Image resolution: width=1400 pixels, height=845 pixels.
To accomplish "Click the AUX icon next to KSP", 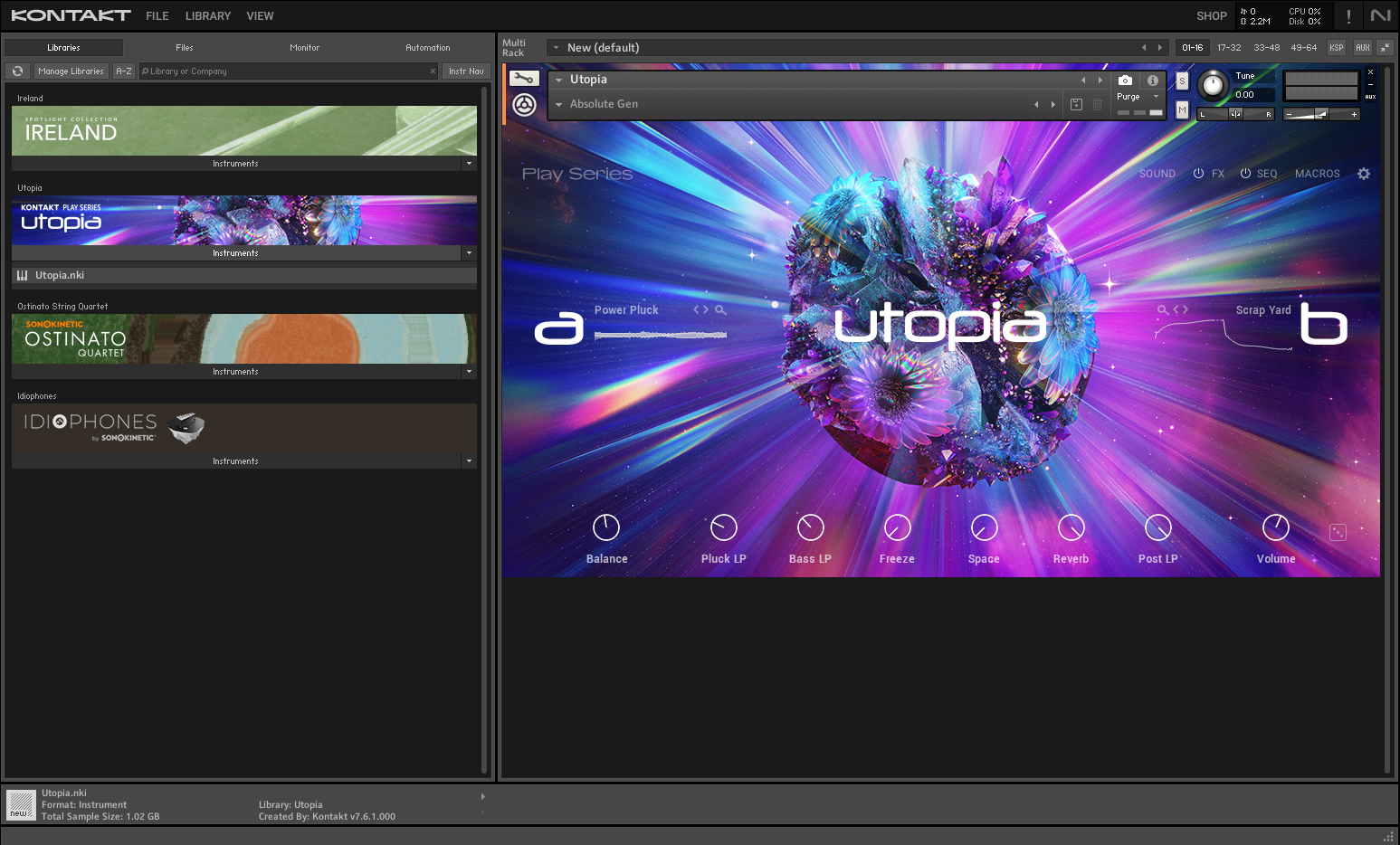I will [1362, 47].
